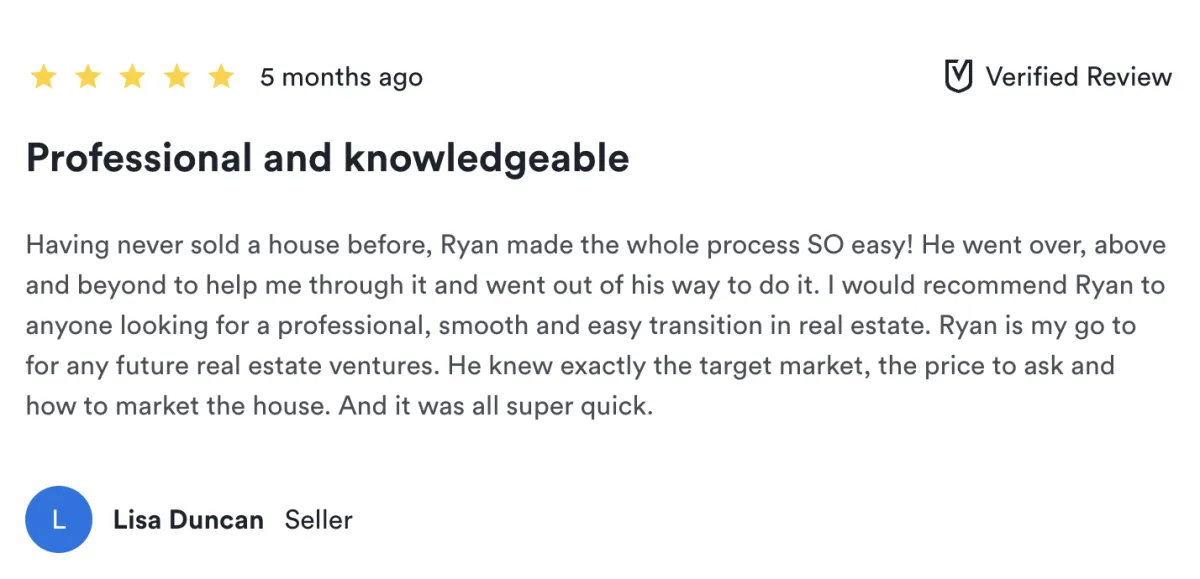Click the "Professional and knowledgeable" review title
This screenshot has width=1200, height=579.
(327, 158)
